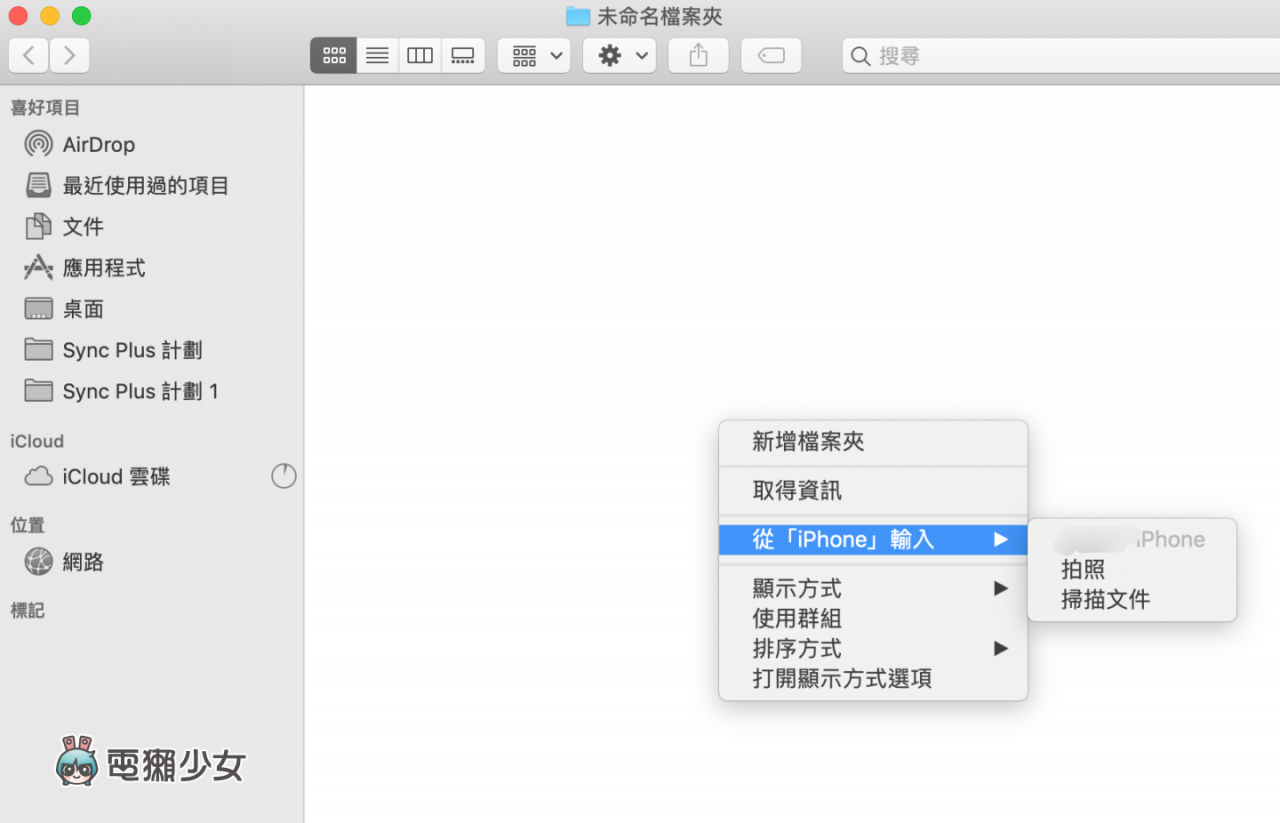Click the 喜好項目 section header
Image resolution: width=1280 pixels, height=823 pixels.
(x=45, y=108)
